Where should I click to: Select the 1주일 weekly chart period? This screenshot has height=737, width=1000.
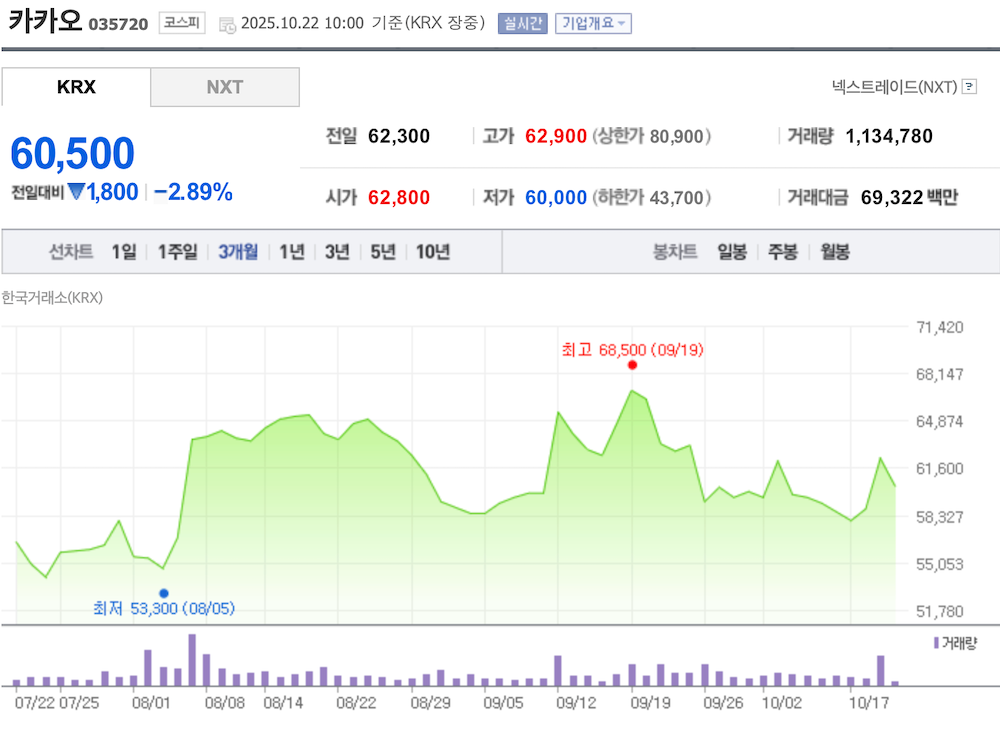coord(176,252)
